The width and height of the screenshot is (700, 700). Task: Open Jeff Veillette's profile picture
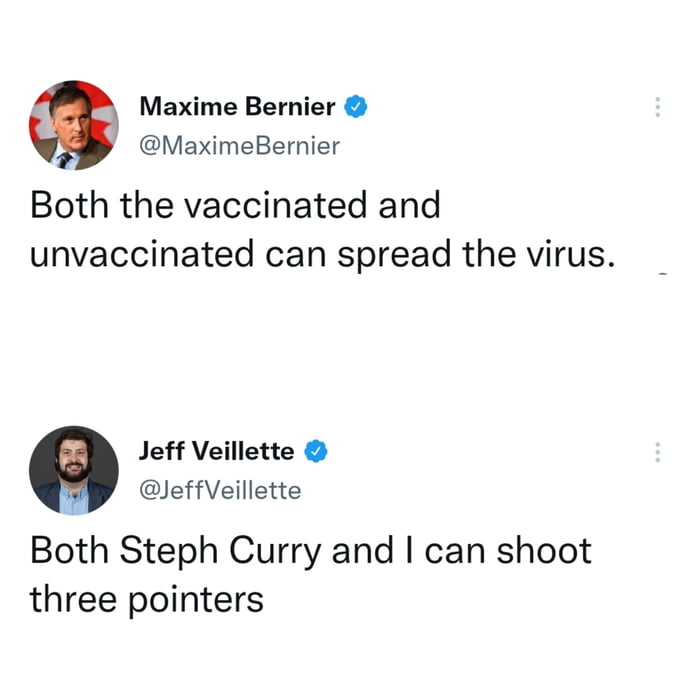click(x=73, y=470)
